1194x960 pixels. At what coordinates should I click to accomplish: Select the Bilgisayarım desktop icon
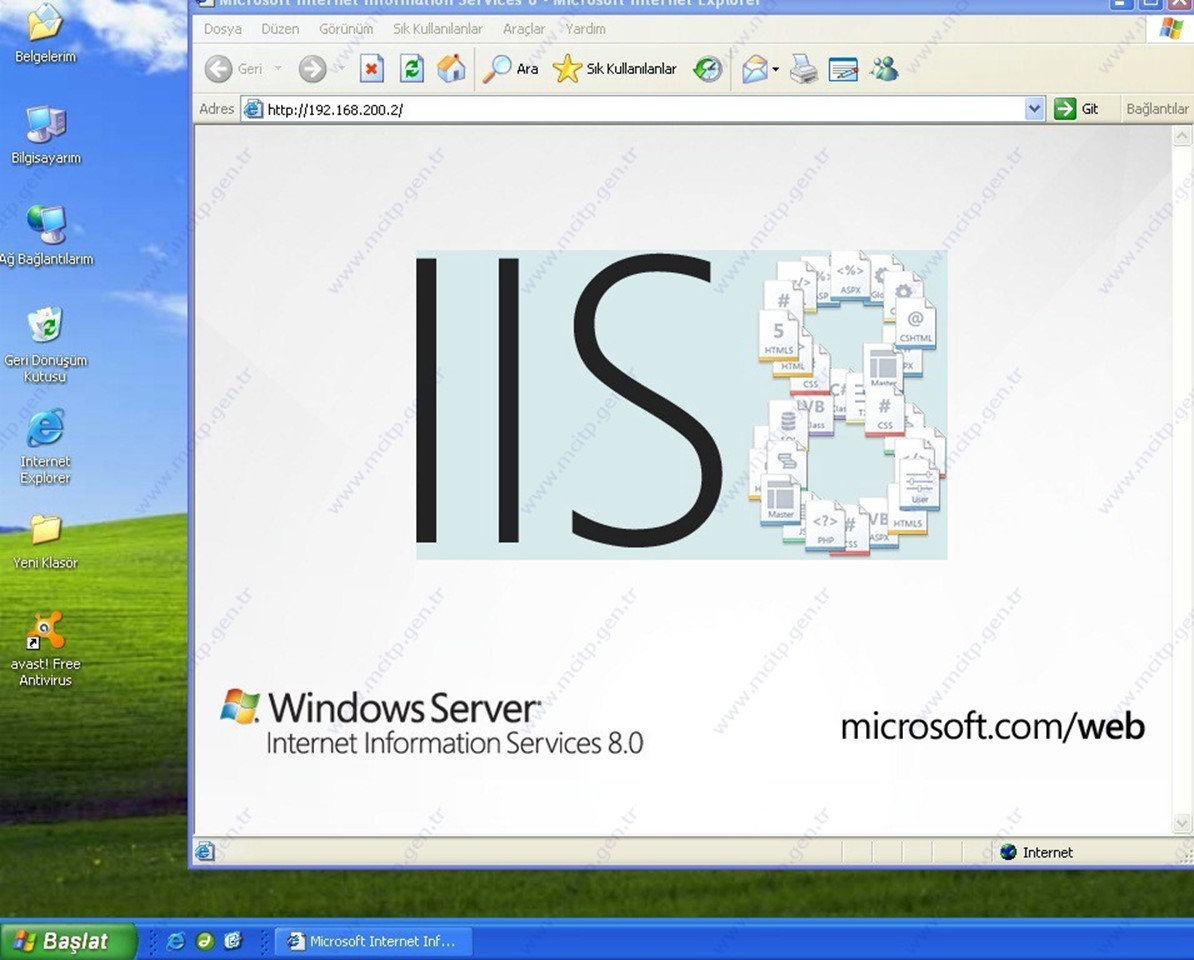[x=46, y=136]
